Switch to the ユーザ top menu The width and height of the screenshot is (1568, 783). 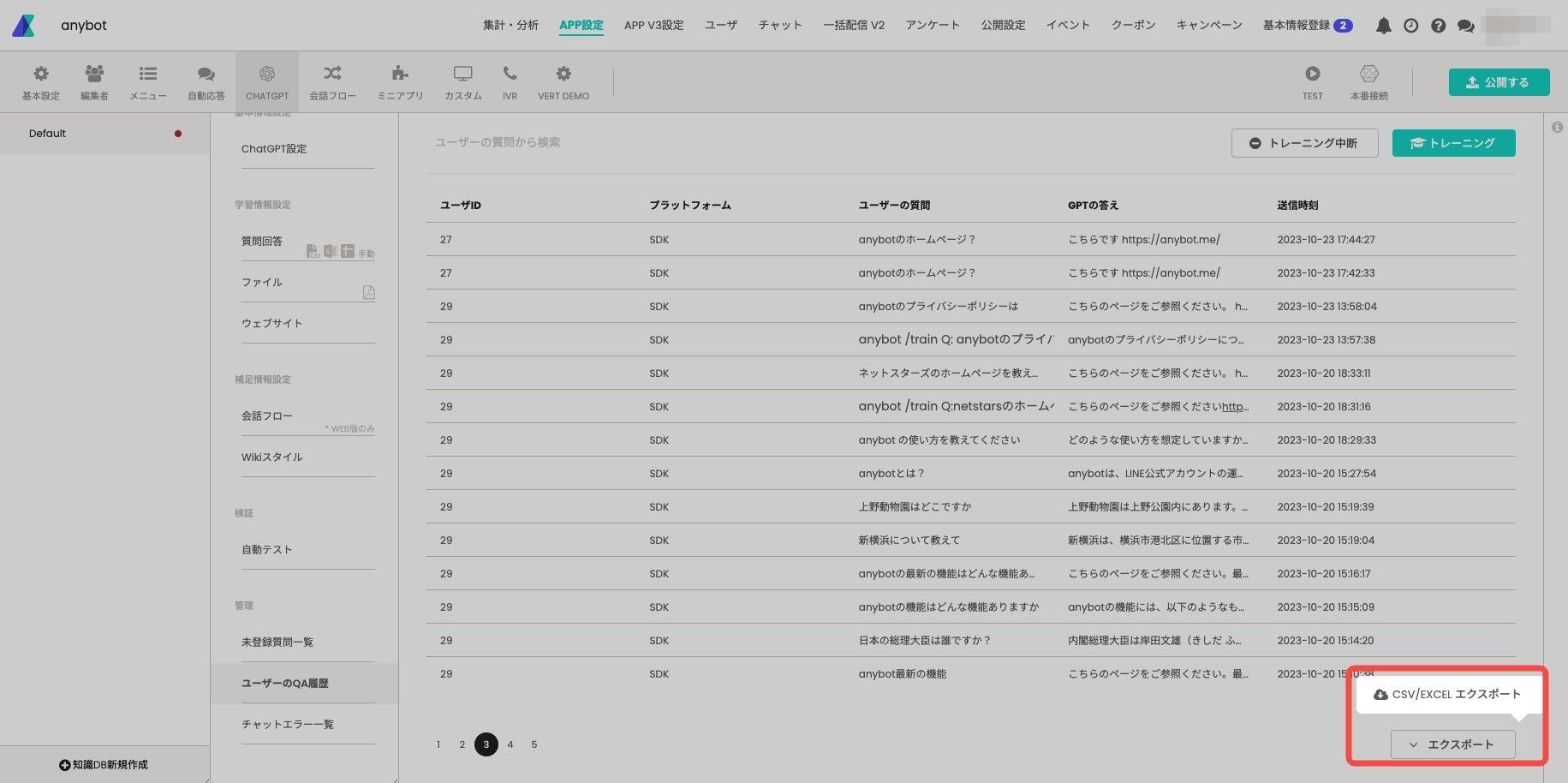[720, 26]
